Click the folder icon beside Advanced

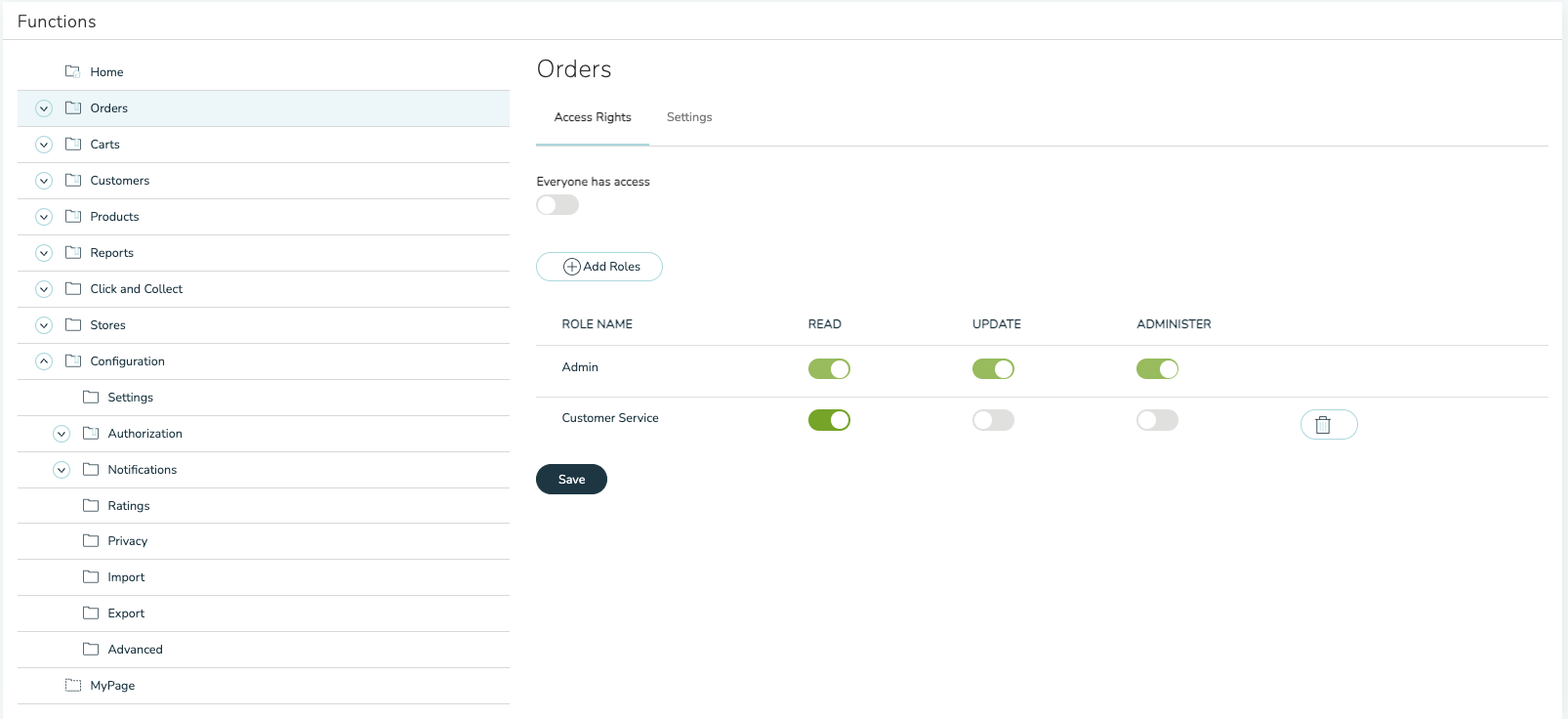tap(91, 649)
